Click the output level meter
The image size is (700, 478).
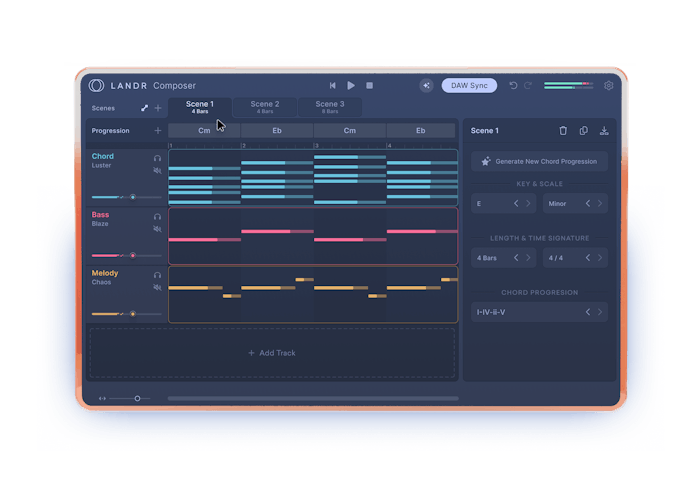tap(569, 85)
